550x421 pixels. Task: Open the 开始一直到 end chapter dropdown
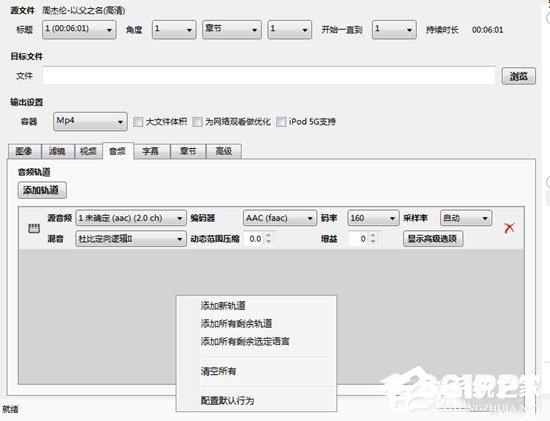394,29
